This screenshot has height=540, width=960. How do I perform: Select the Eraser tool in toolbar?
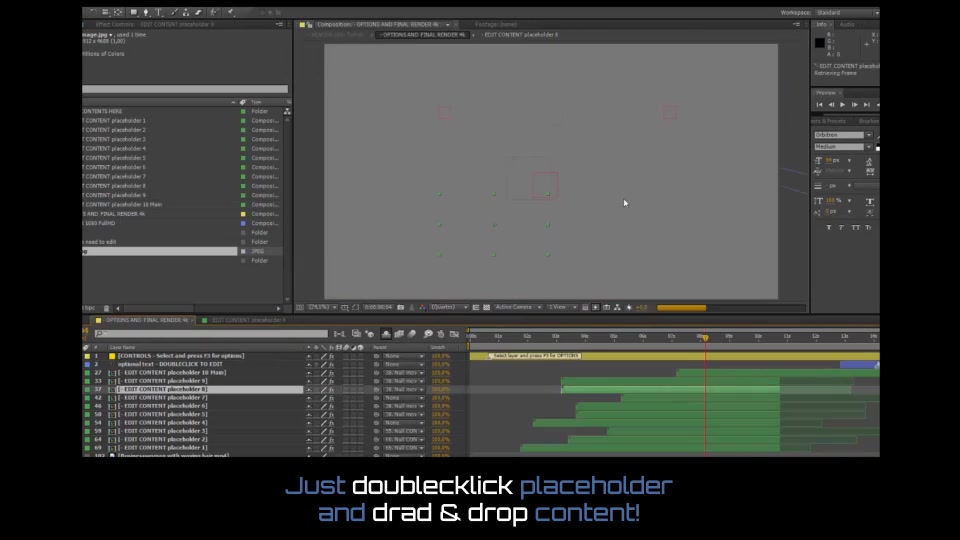[x=198, y=12]
